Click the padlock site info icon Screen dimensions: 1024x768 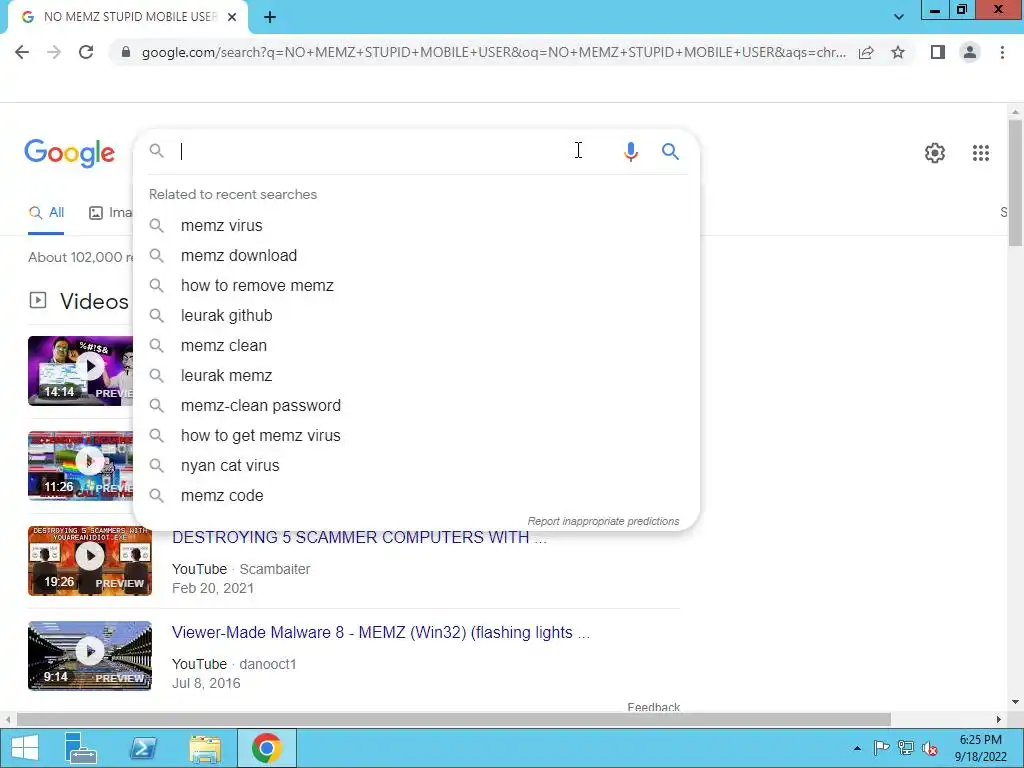[x=126, y=52]
